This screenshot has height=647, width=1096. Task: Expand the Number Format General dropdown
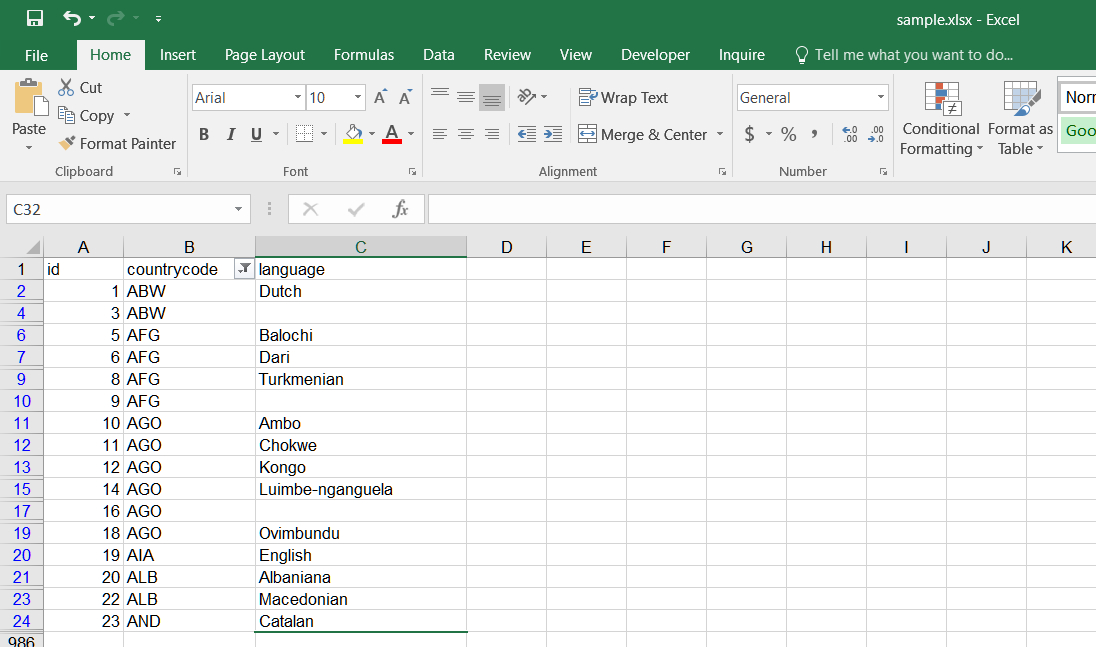pos(880,98)
